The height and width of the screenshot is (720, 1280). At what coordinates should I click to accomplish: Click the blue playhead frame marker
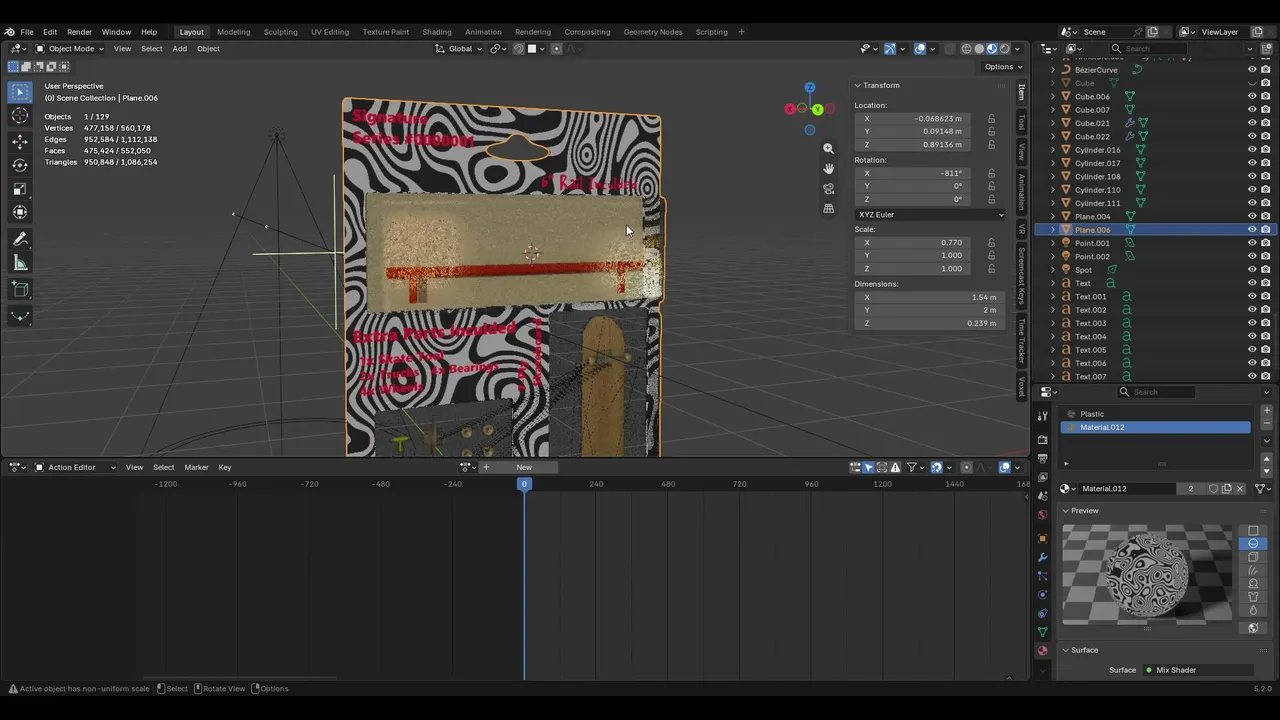pos(524,484)
